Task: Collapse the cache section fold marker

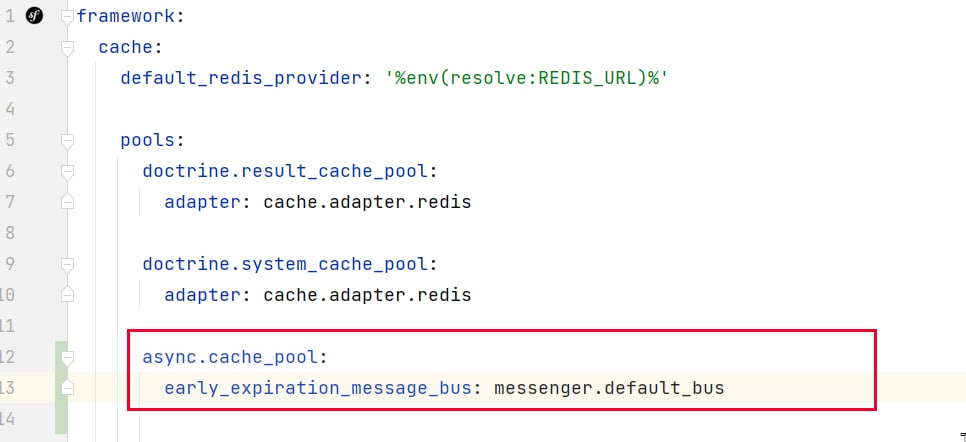Action: tap(67, 48)
